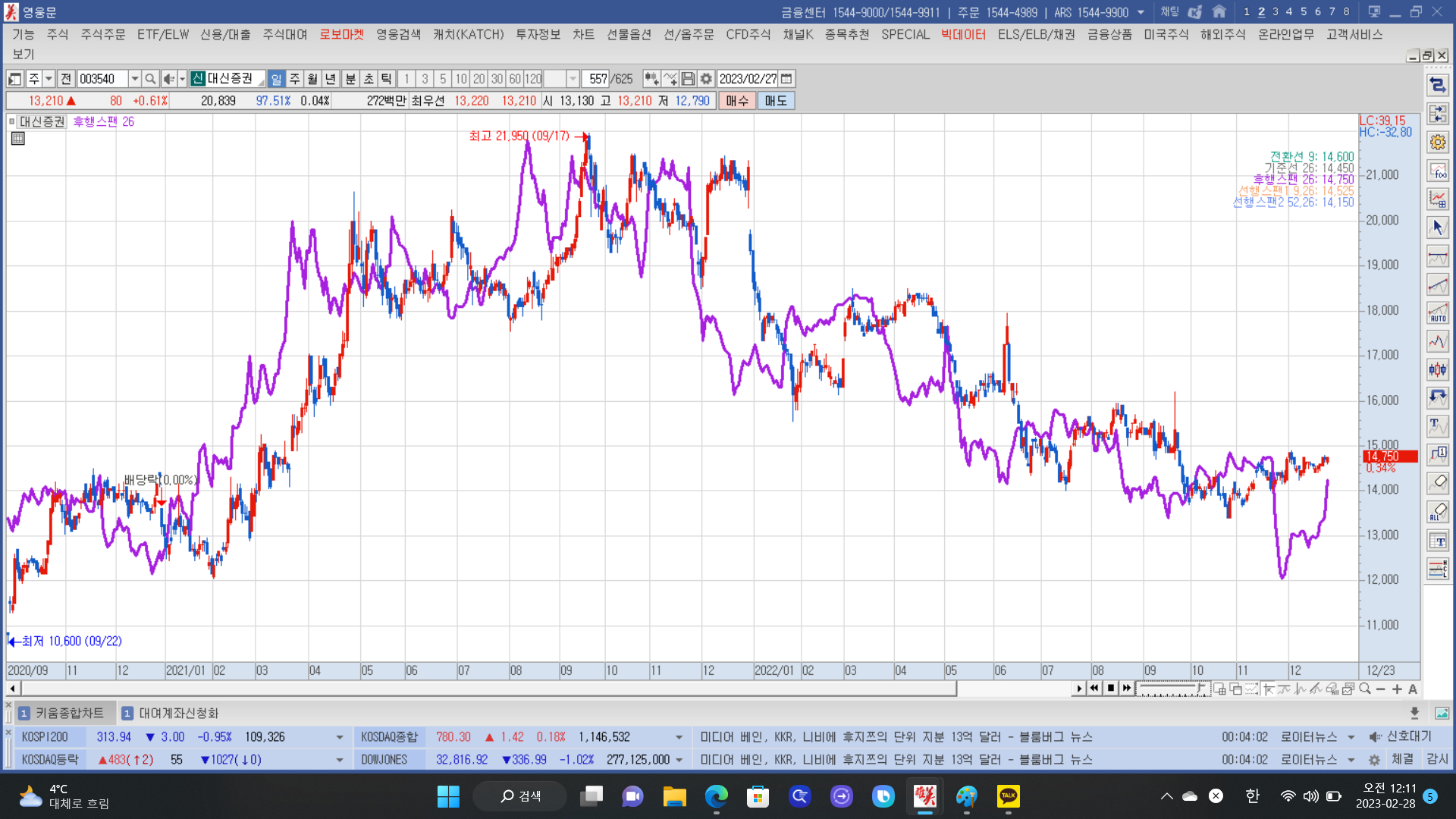The width and height of the screenshot is (1456, 819).
Task: Switch to weekly (주) chart period
Action: [x=294, y=79]
